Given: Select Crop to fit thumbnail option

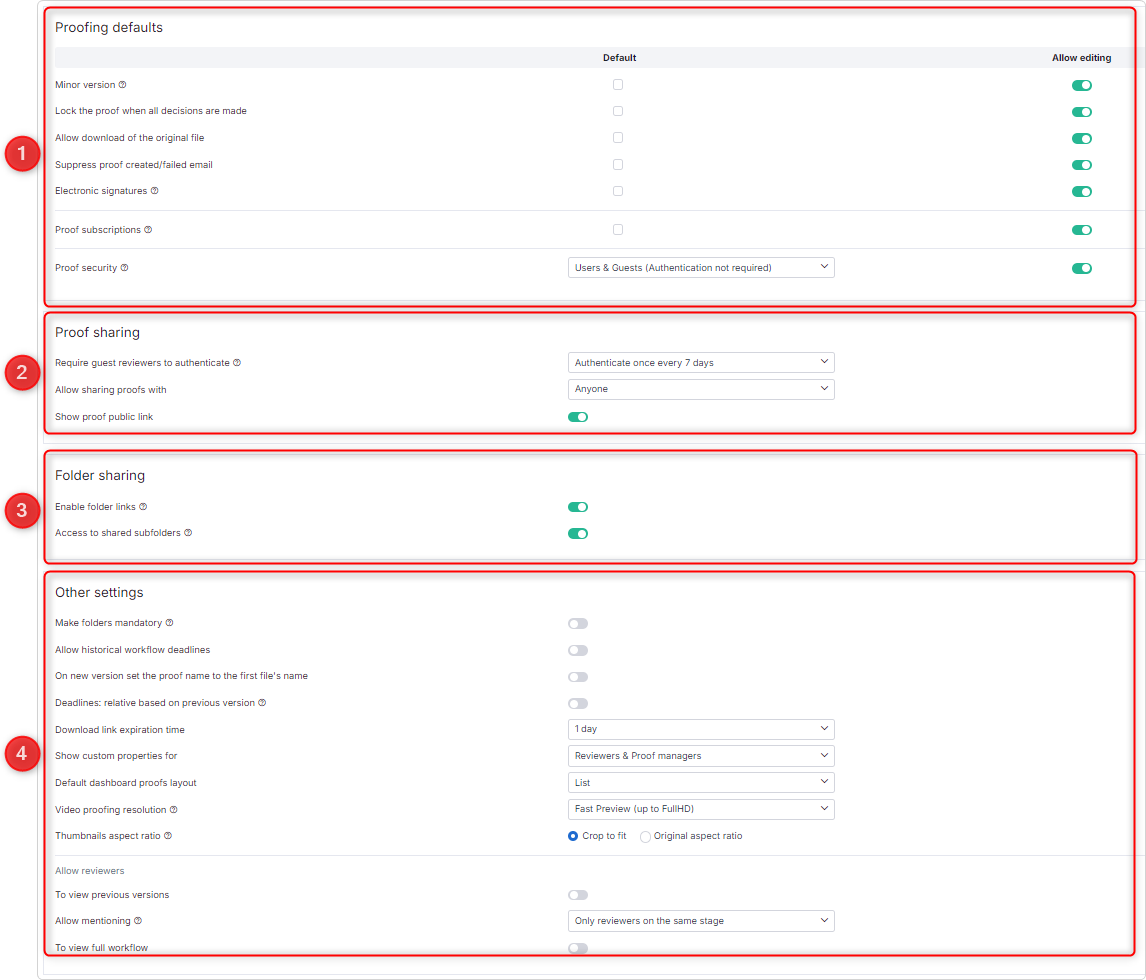Looking at the screenshot, I should pyautogui.click(x=573, y=836).
